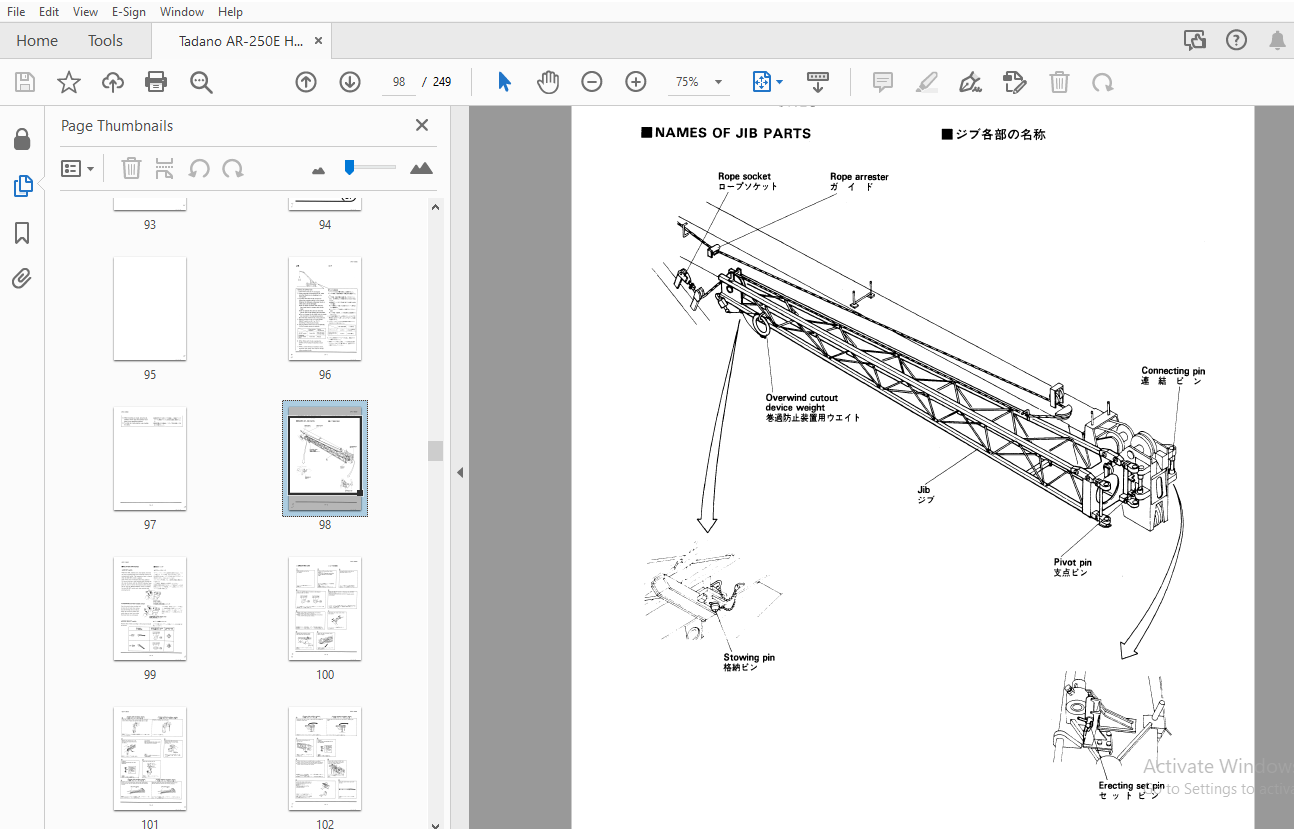This screenshot has height=829, width=1294.
Task: Rotate pages clockwise in thumbnails panel
Action: point(233,168)
